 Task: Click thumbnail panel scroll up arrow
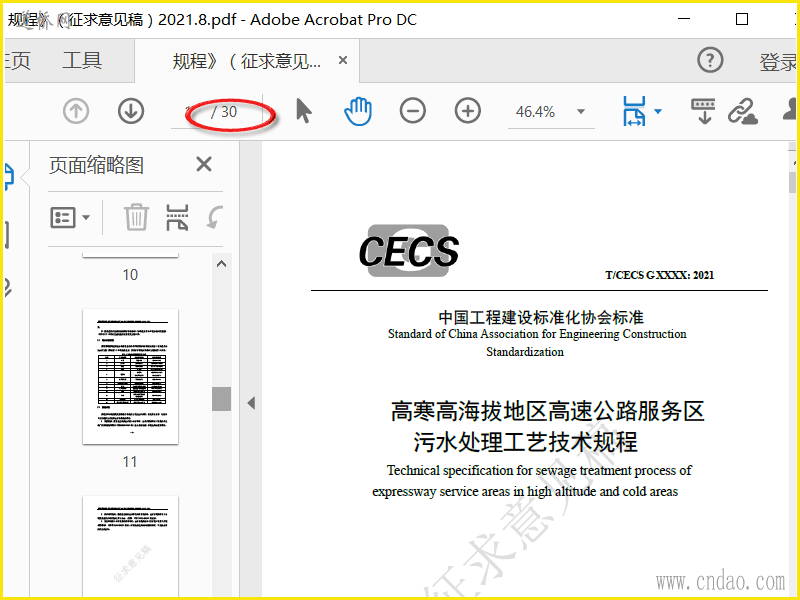tap(221, 264)
